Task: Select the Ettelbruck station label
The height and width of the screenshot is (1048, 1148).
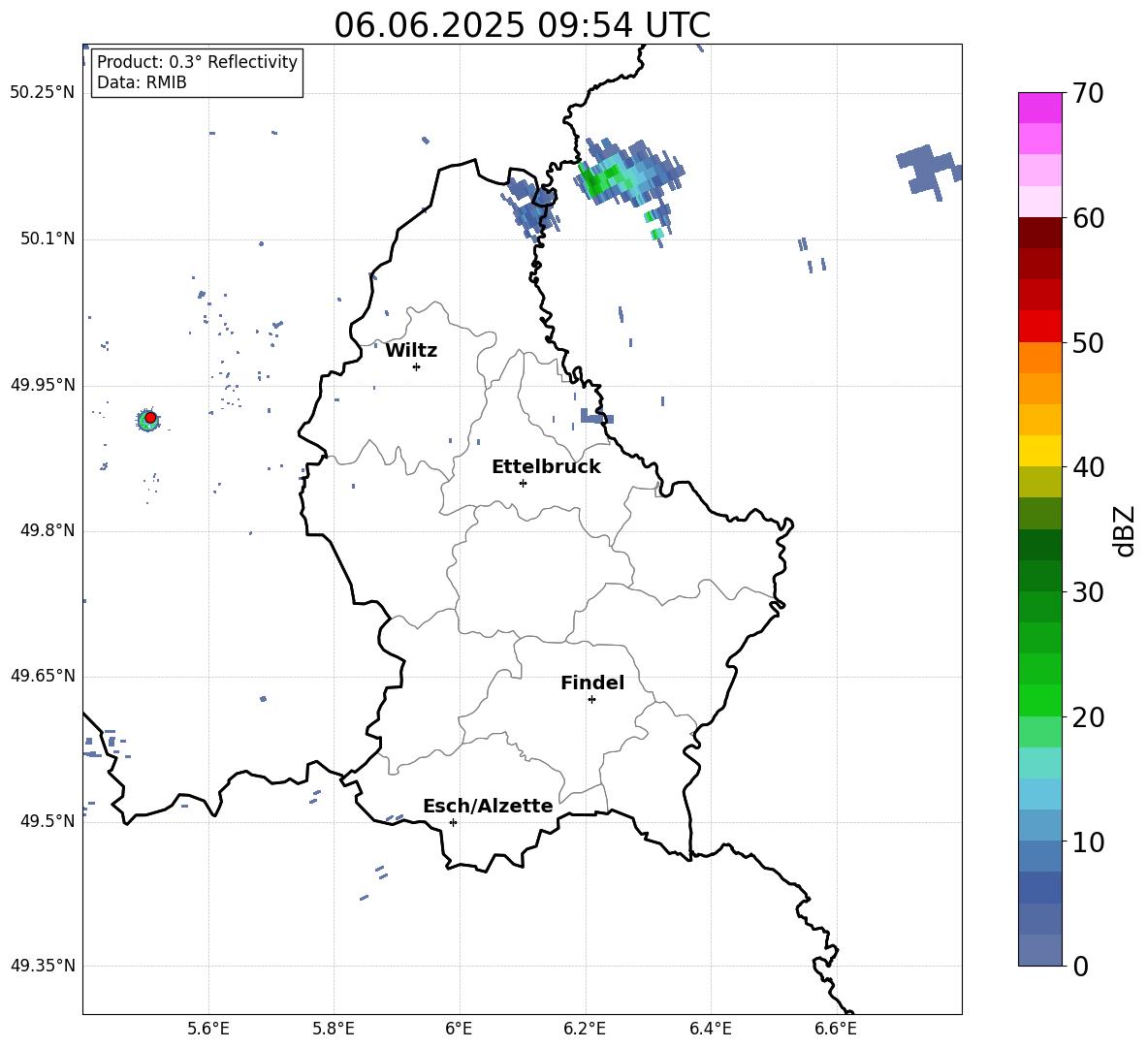Action: 546,467
